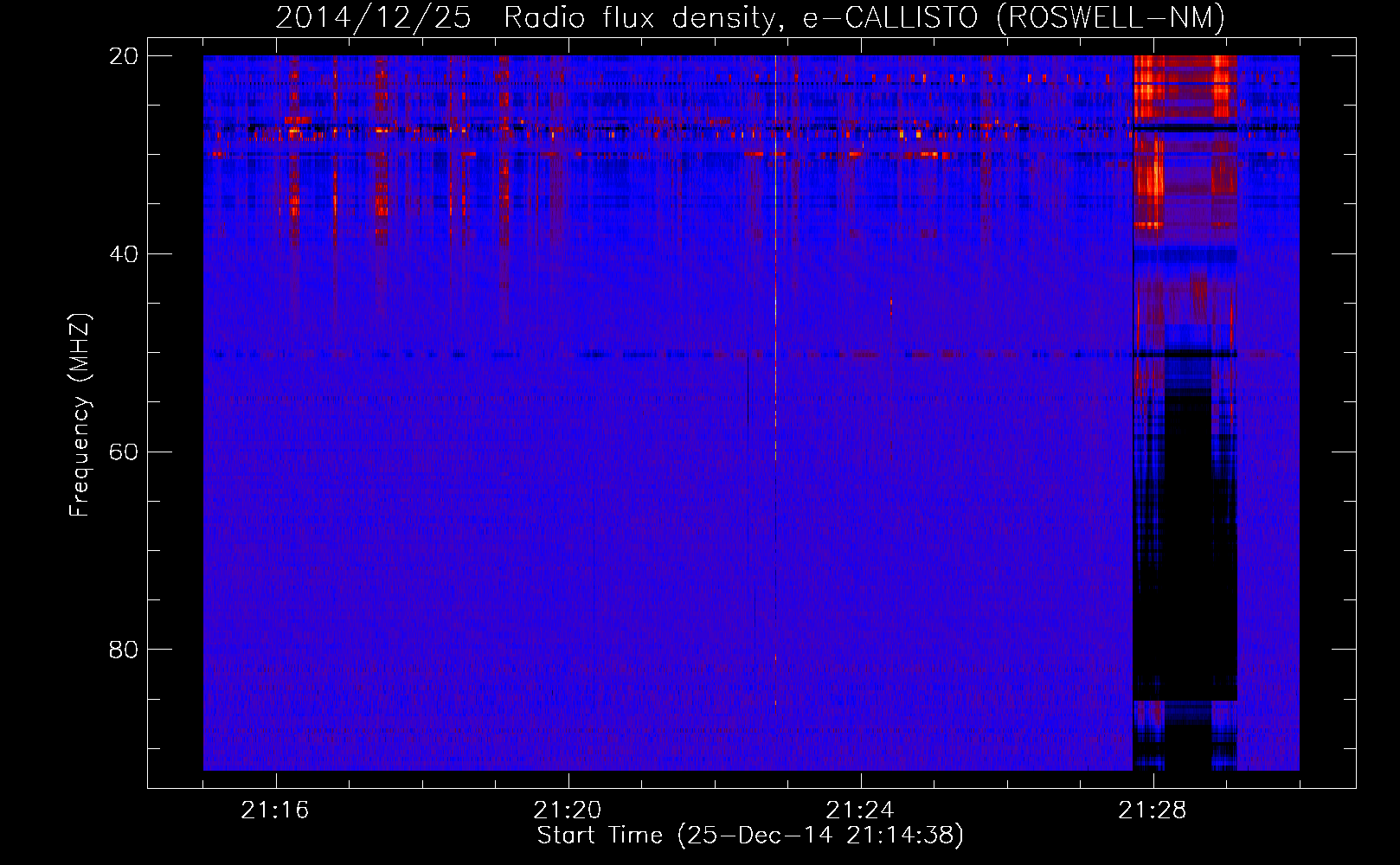Screen dimensions: 1400x865
Task: Click the time tick label "21:16"
Action: (x=275, y=811)
